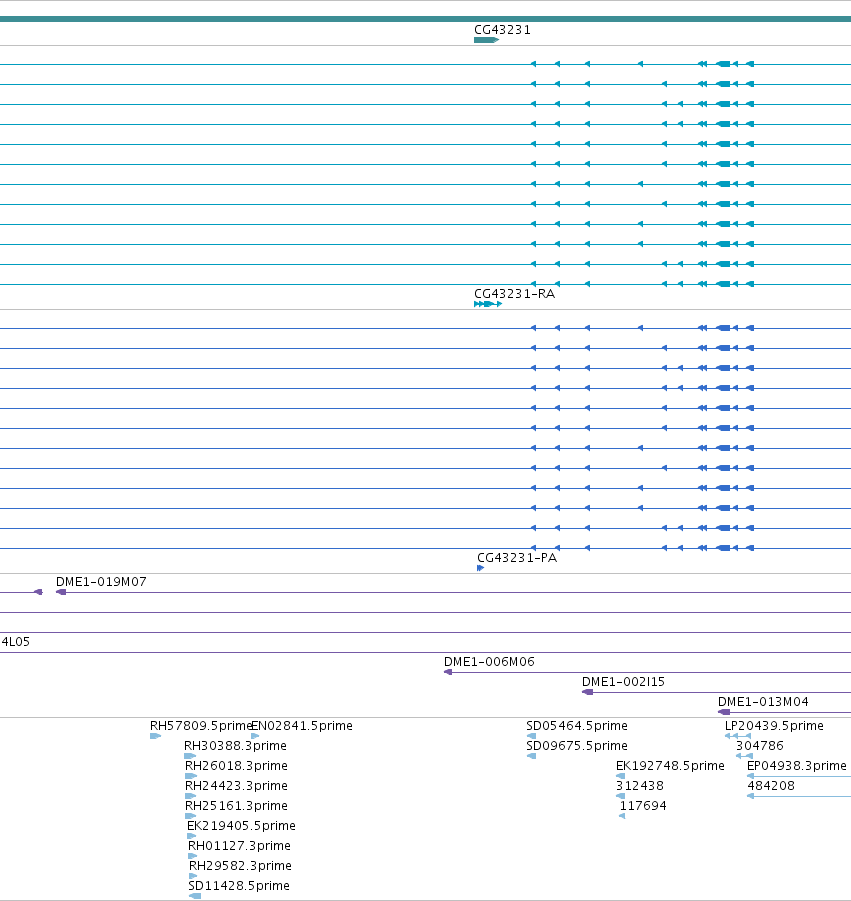Select the arrow glyph under 304786
The image size is (851, 901).
744,756
